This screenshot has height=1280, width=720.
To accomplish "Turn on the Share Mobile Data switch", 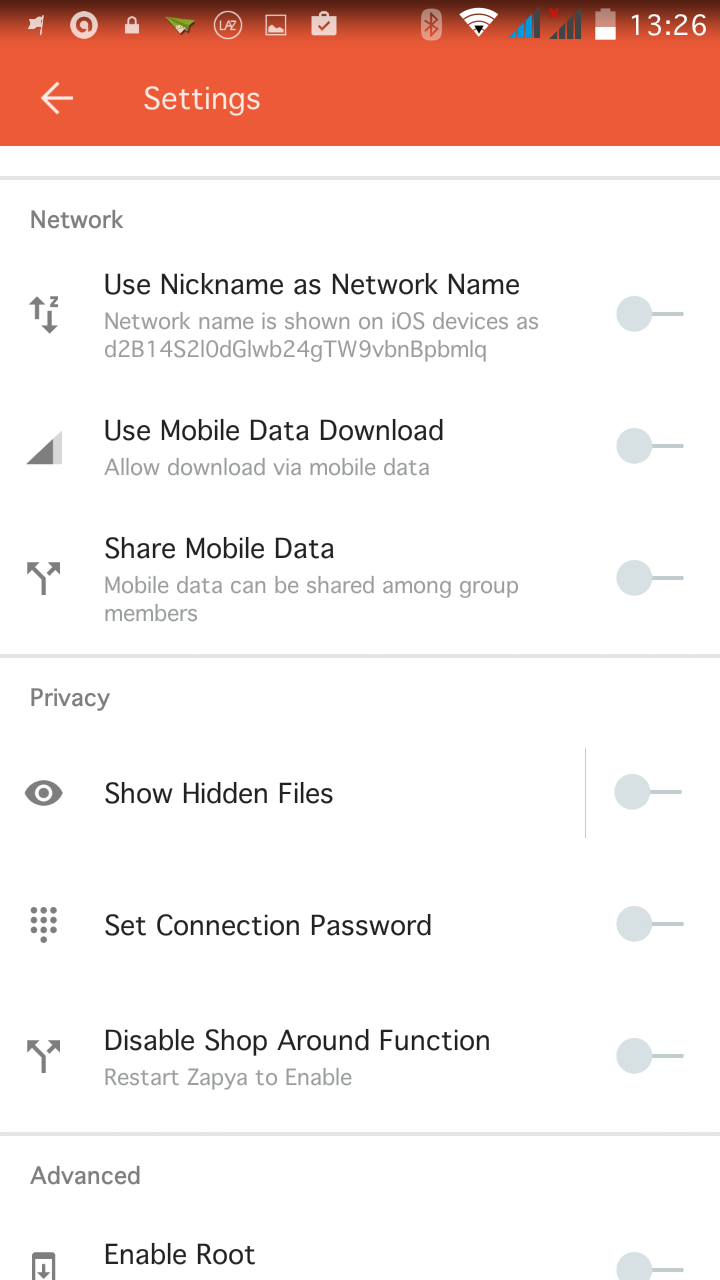I will coord(649,578).
